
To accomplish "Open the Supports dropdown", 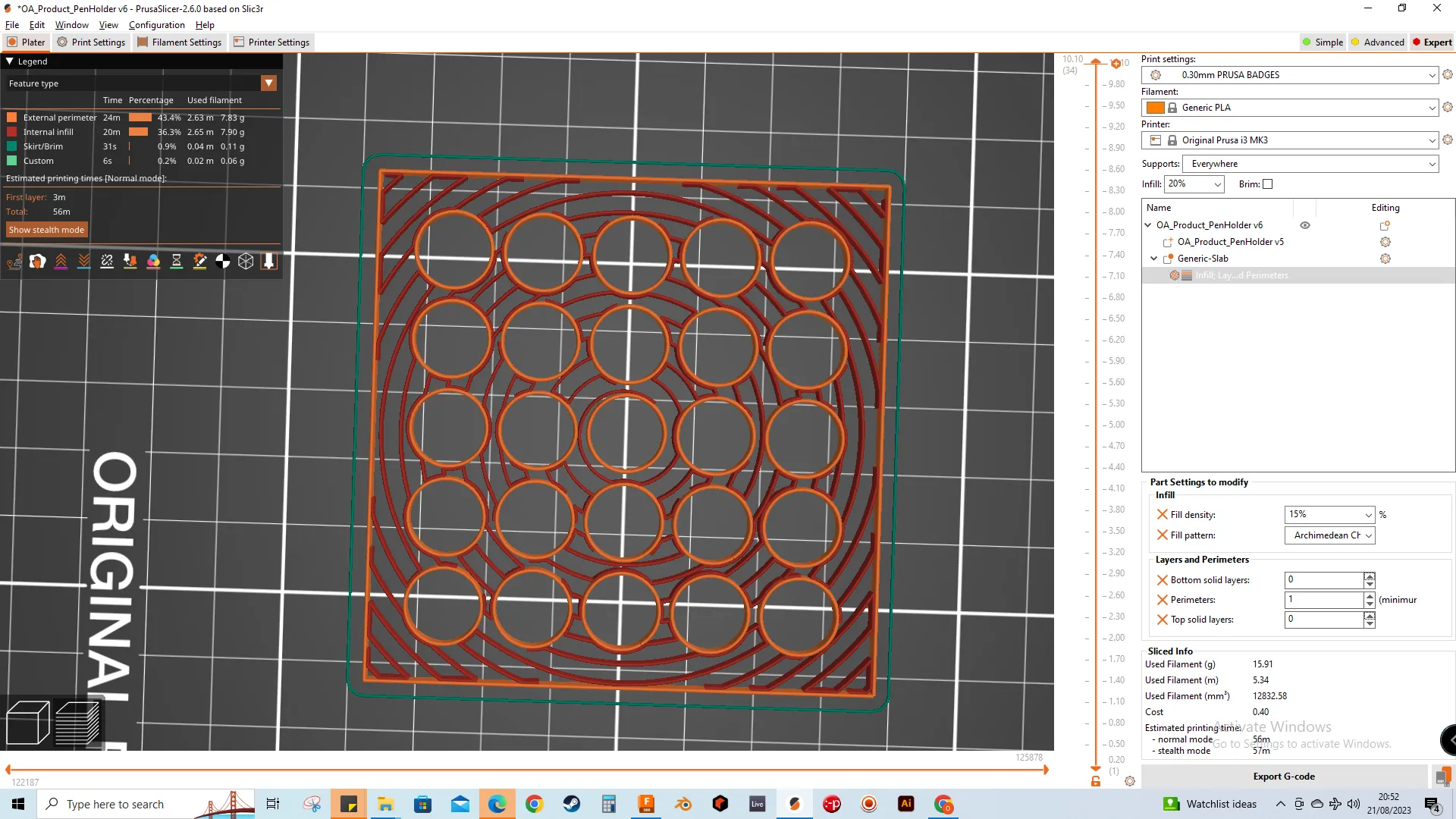I will [1310, 164].
